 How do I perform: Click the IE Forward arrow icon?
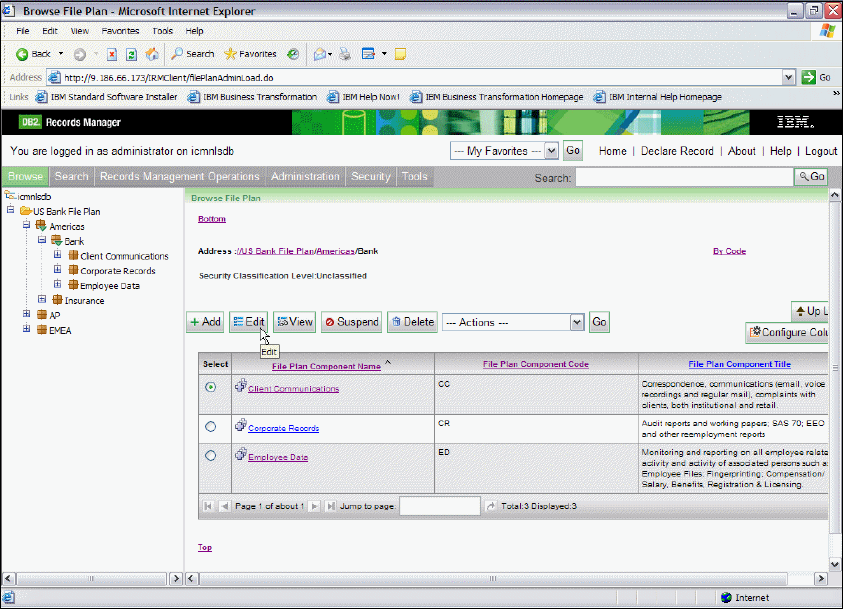coord(80,54)
